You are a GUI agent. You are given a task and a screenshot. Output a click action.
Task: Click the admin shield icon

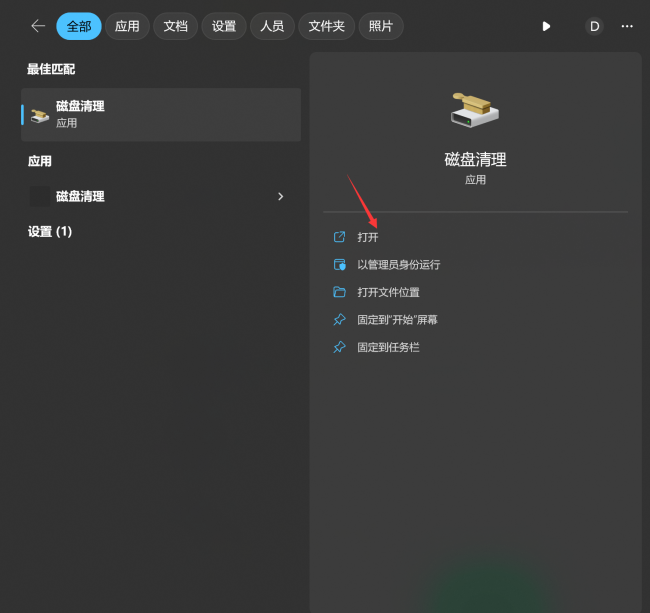pyautogui.click(x=340, y=264)
